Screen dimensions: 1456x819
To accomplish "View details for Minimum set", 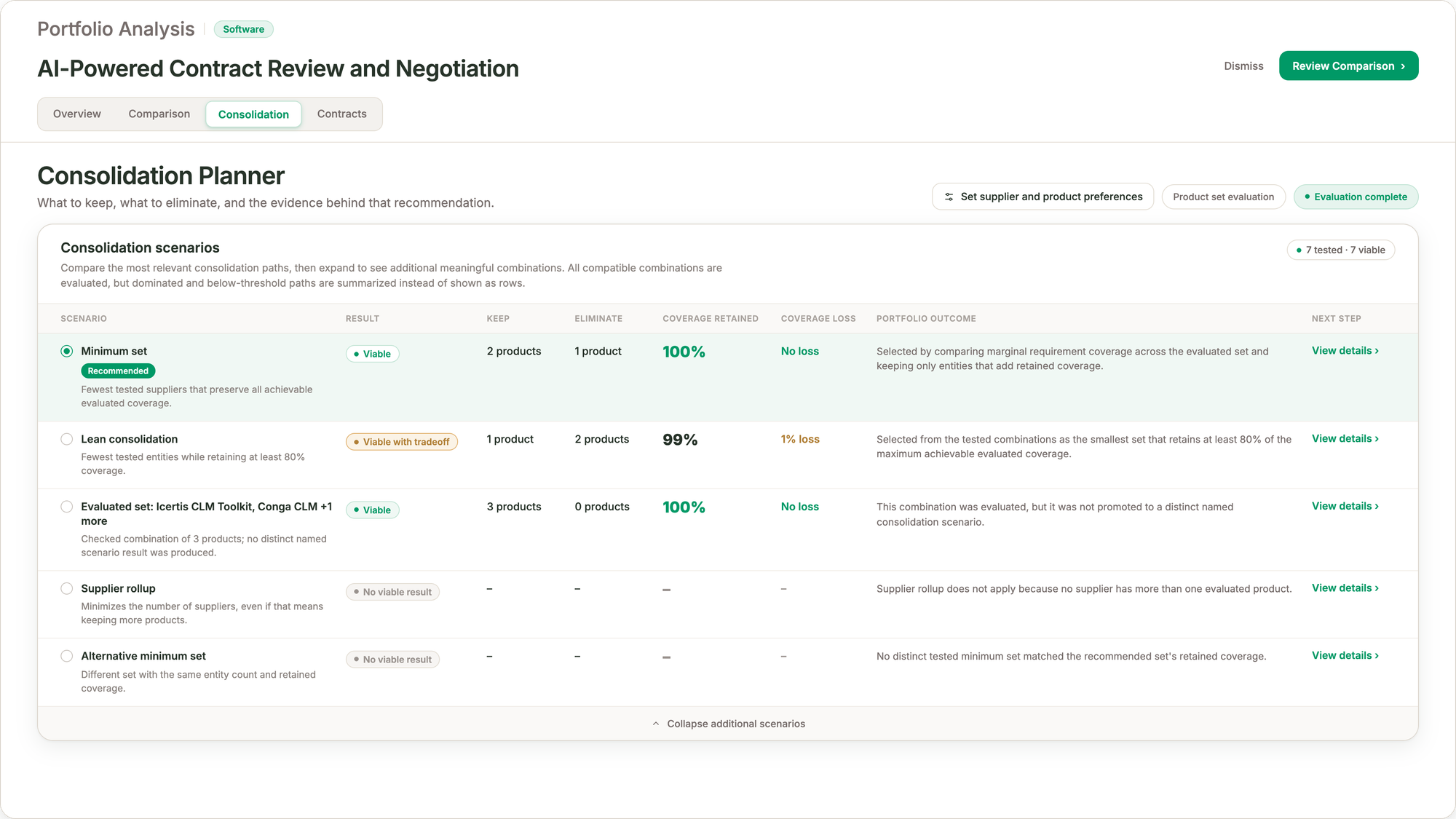I will [1345, 350].
